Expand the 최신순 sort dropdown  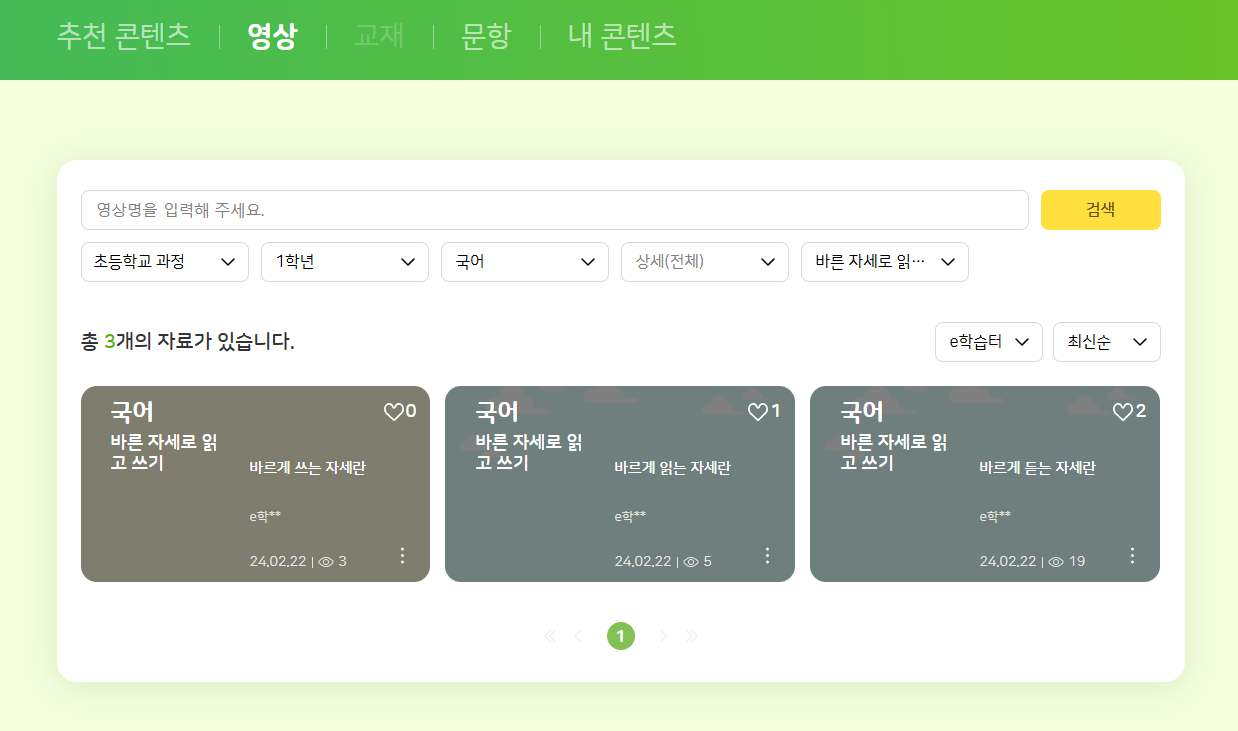(x=1106, y=342)
